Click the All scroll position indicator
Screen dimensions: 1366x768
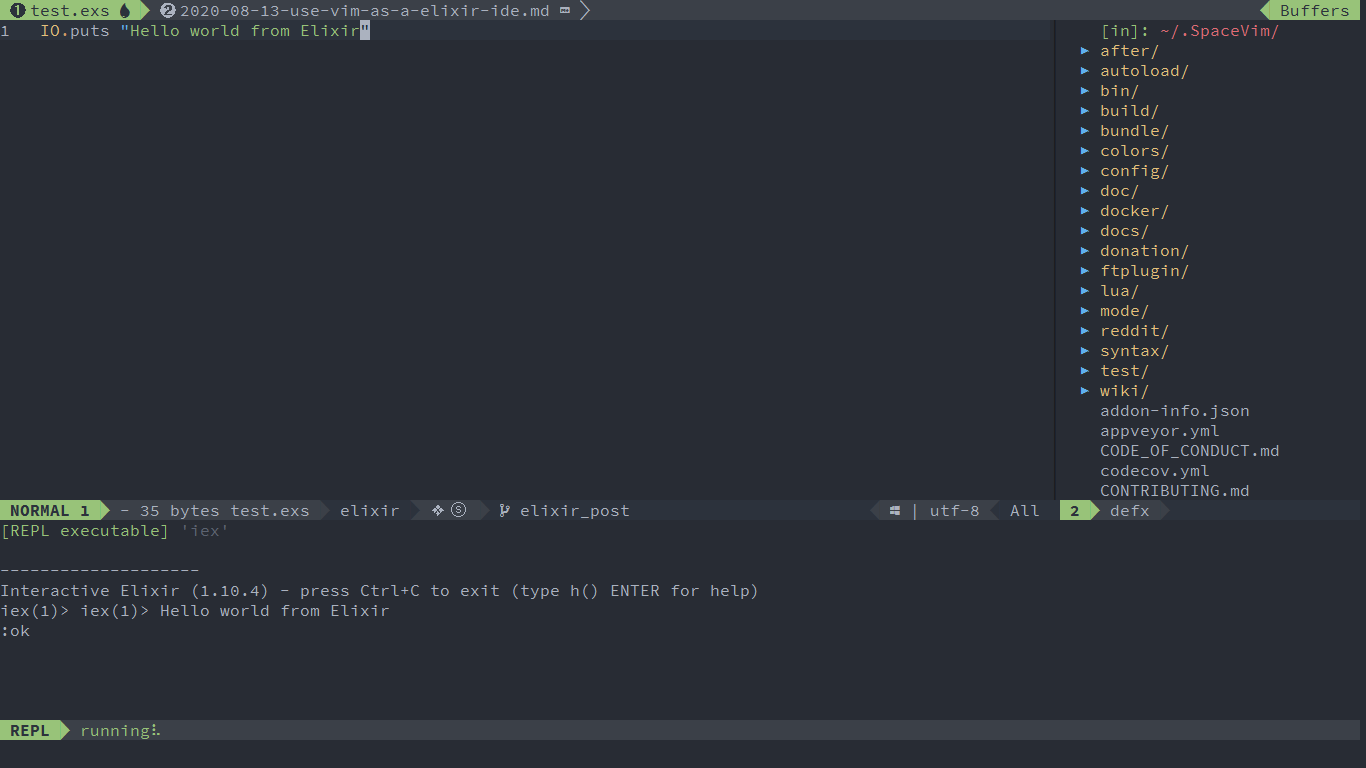tap(1025, 511)
